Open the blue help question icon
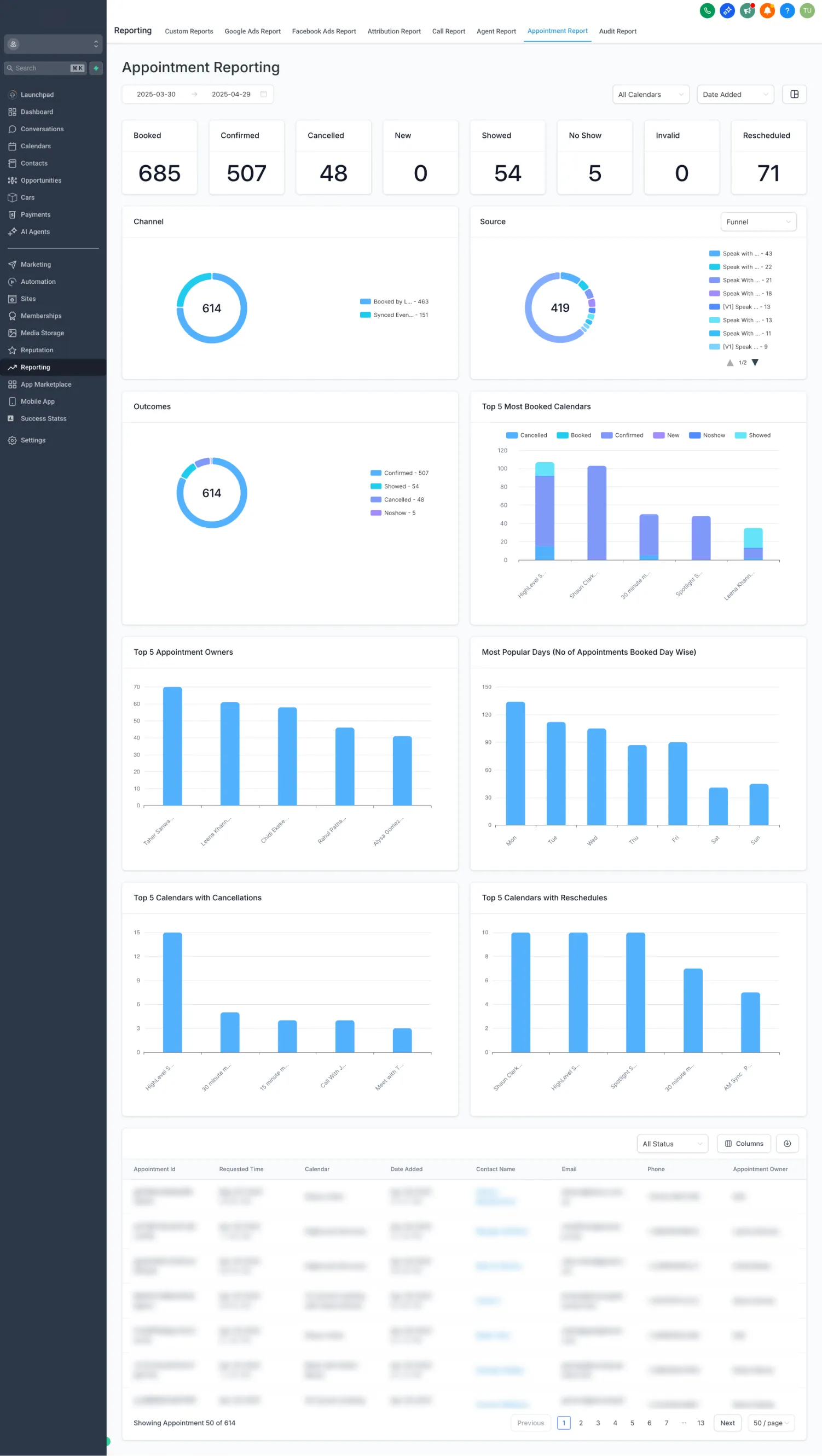The height and width of the screenshot is (1456, 822). pos(787,11)
